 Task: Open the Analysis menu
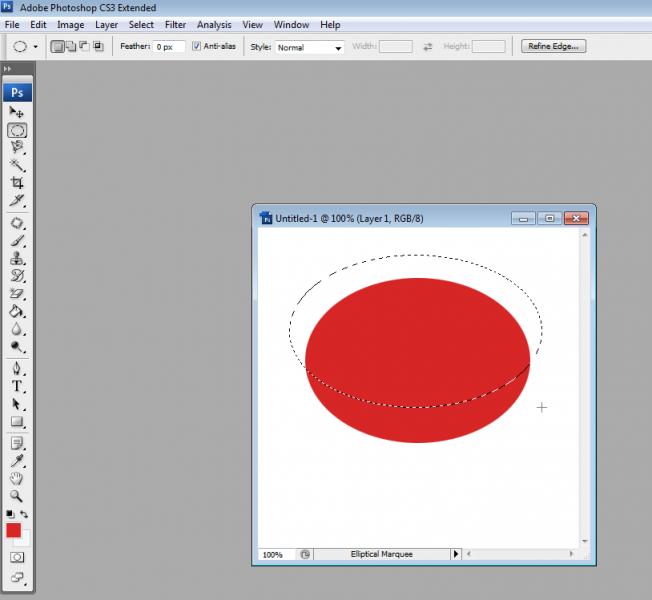214,25
